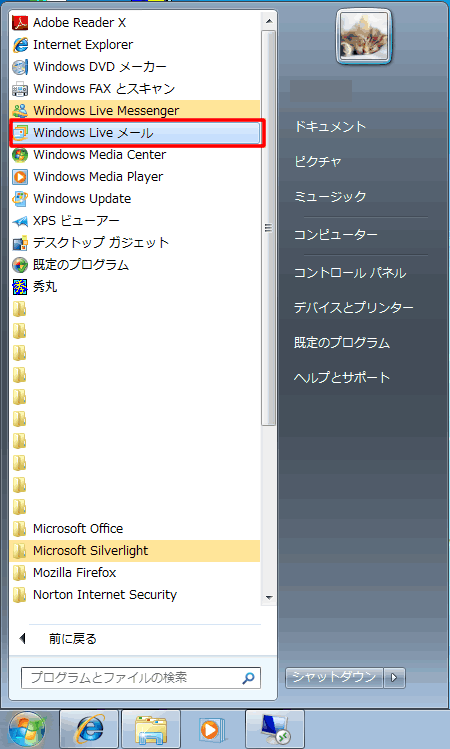
Task: Click the Windows Update icon
Action: pos(20,198)
